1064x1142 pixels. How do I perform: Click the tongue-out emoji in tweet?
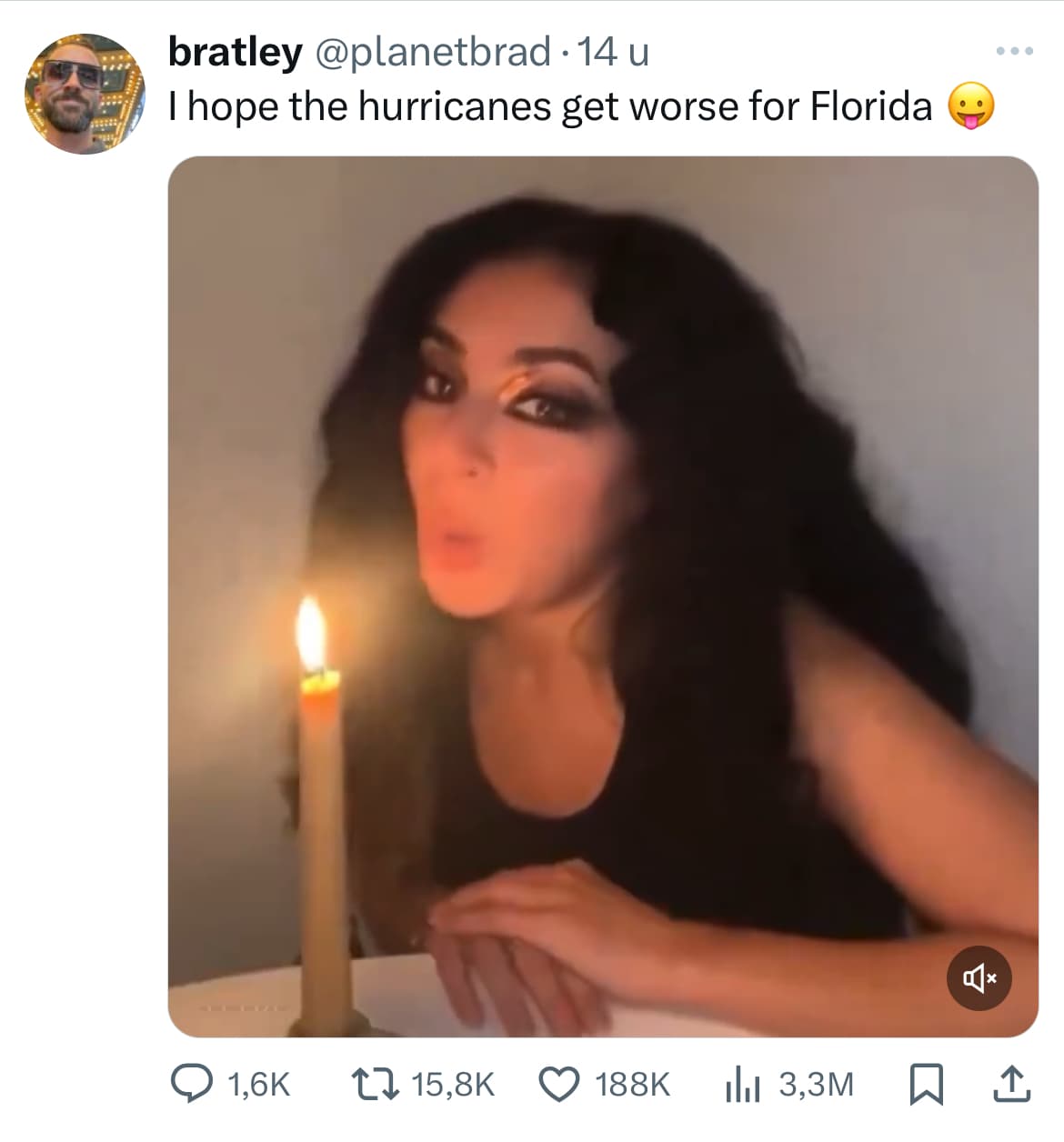971,107
